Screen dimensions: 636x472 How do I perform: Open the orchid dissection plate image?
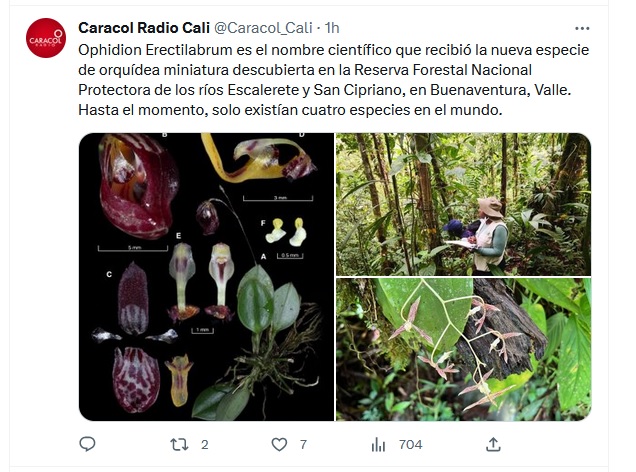coord(206,277)
